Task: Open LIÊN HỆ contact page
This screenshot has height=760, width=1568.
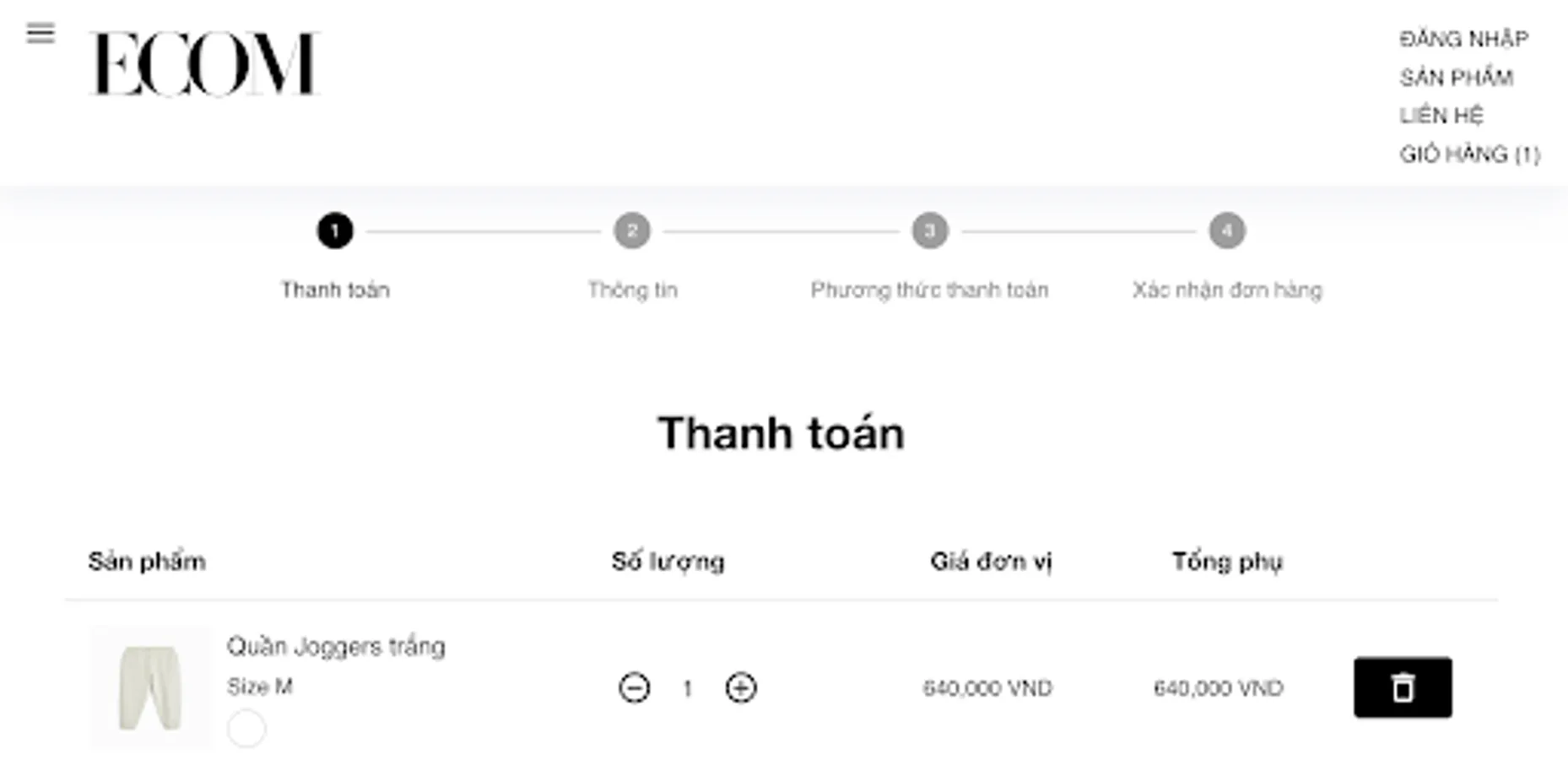Action: click(1441, 116)
